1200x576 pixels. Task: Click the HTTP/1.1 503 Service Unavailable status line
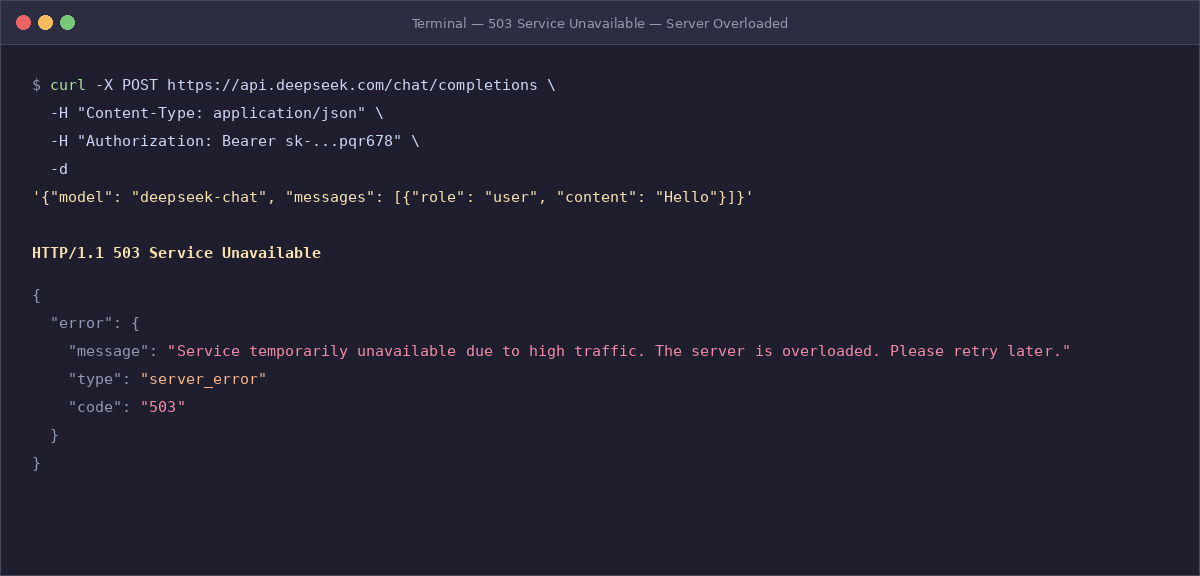175,252
